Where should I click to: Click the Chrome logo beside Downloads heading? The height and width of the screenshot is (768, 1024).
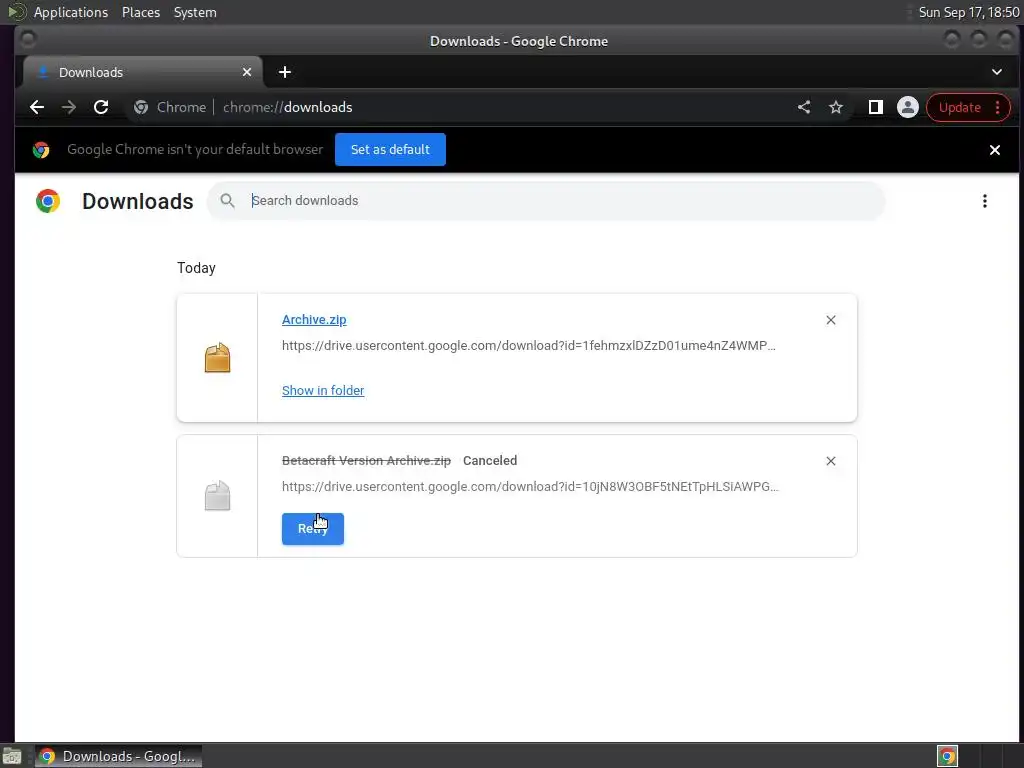[48, 201]
